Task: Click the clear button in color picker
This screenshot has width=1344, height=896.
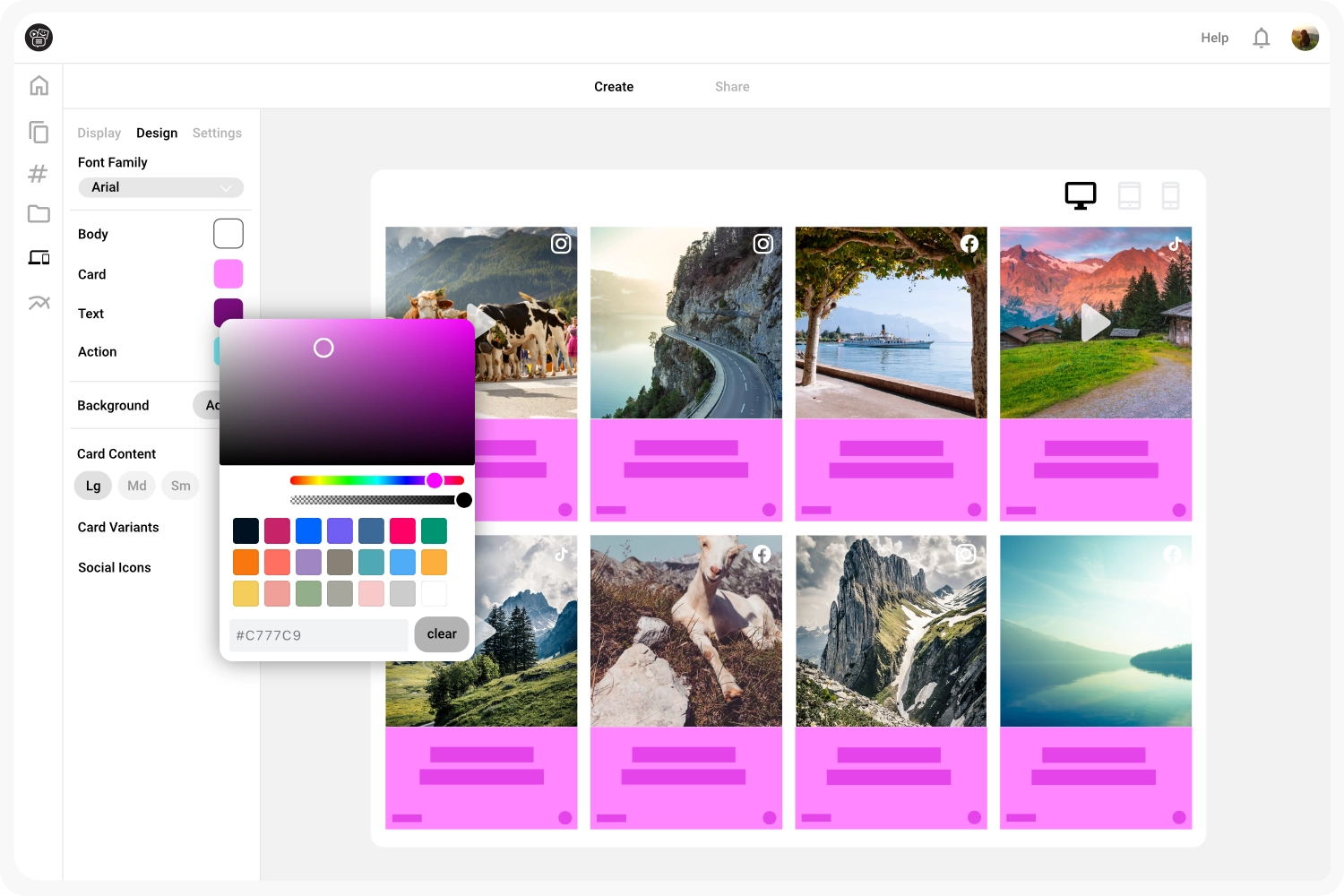Action: click(x=441, y=633)
